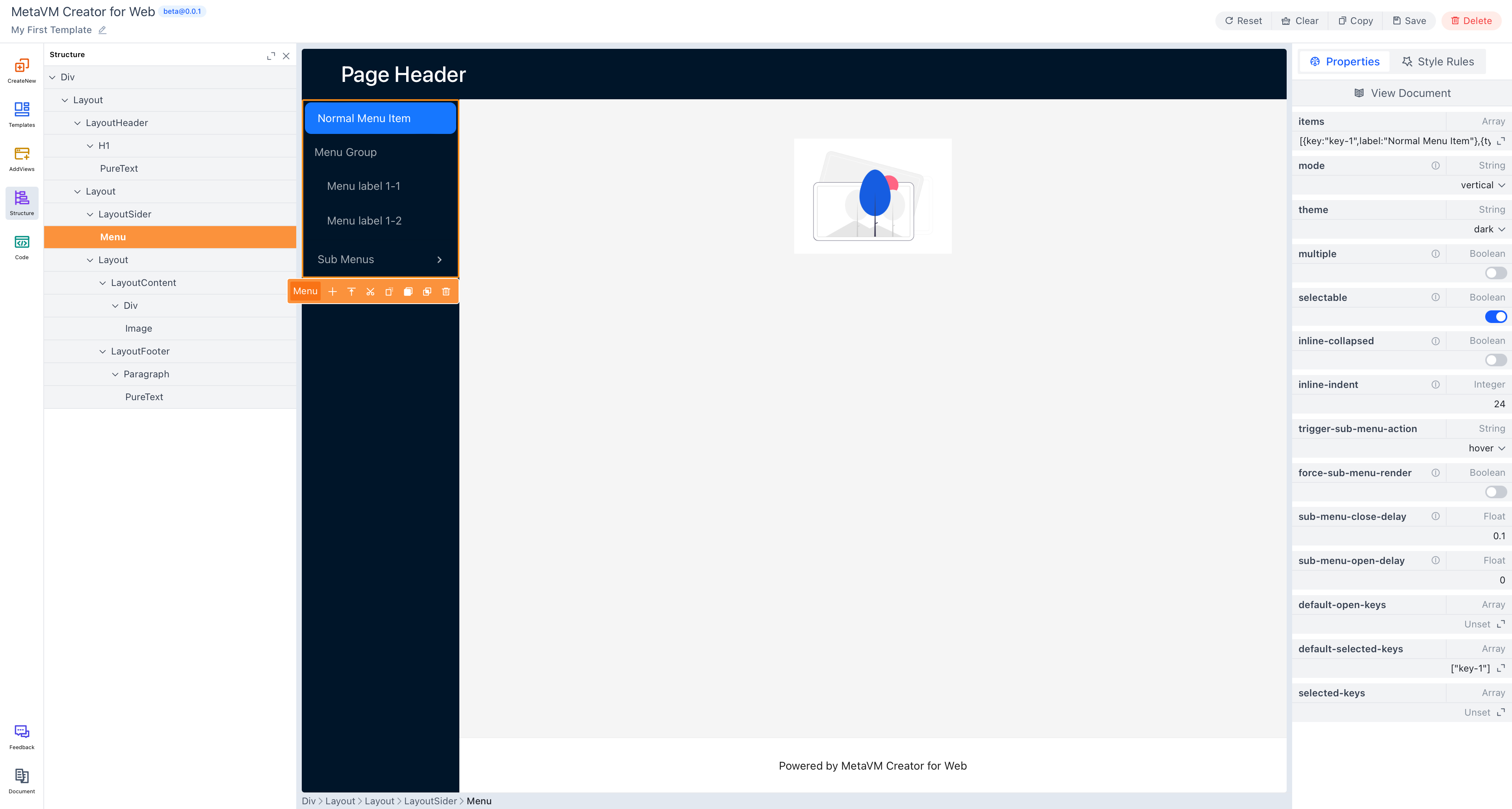The width and height of the screenshot is (1512, 809).
Task: Collapse the LayoutContent tree node
Action: click(x=103, y=283)
